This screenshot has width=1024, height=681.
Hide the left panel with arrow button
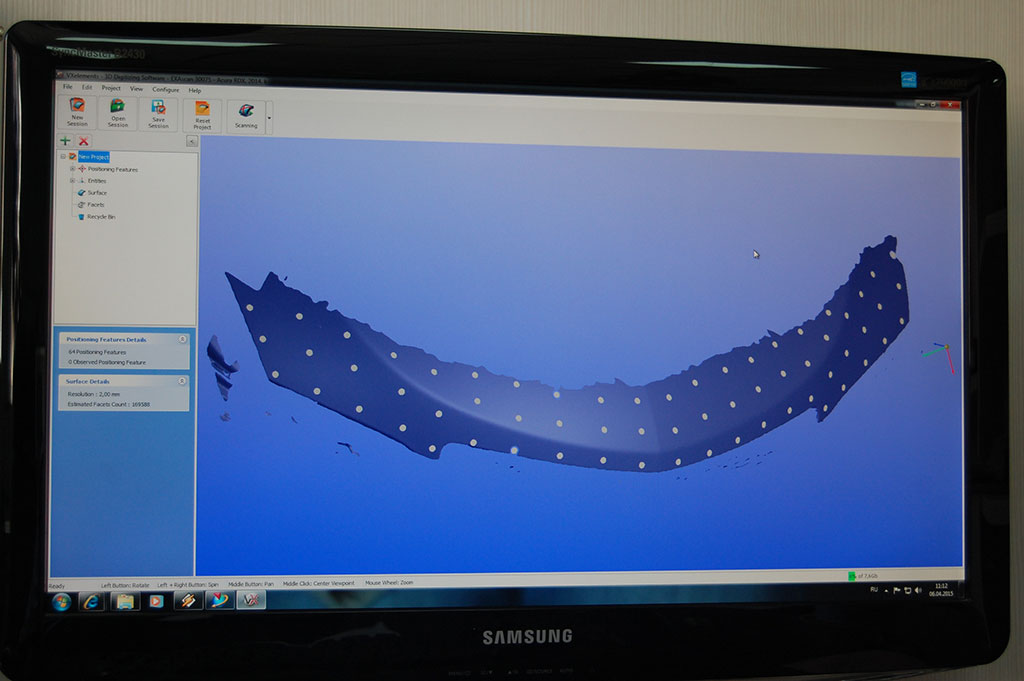(x=191, y=142)
